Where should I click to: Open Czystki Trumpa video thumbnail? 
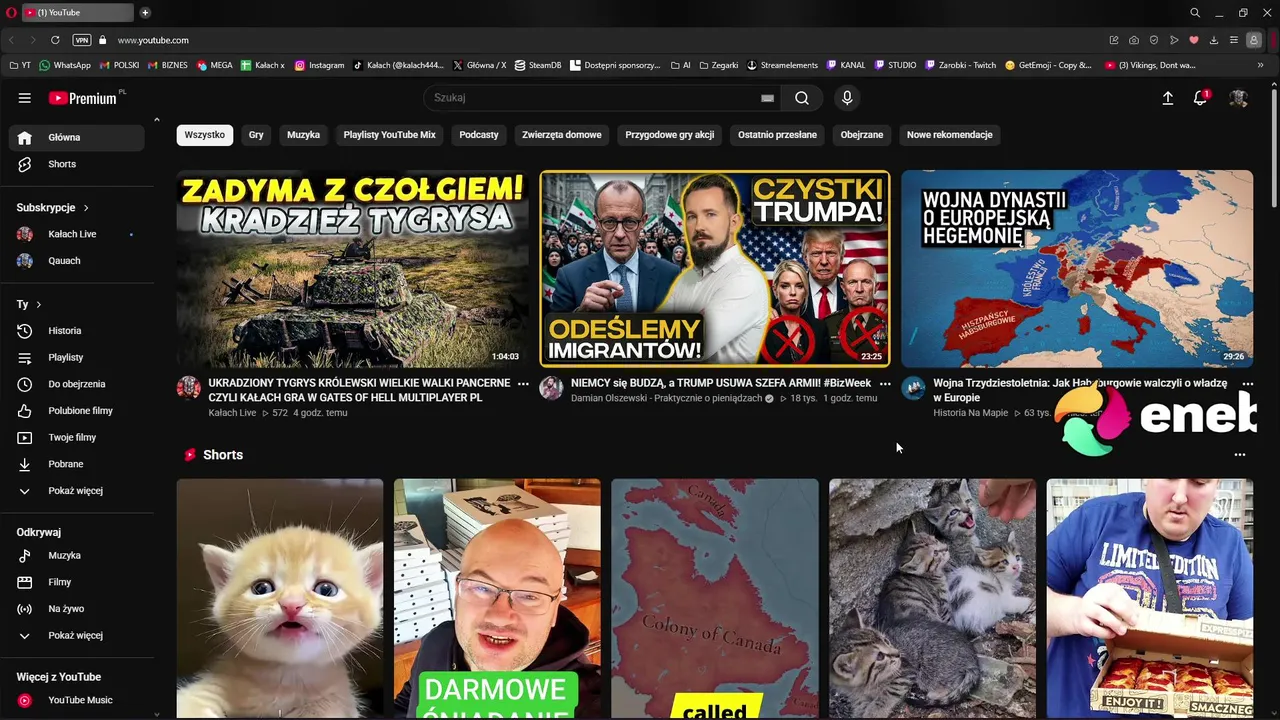coord(715,268)
